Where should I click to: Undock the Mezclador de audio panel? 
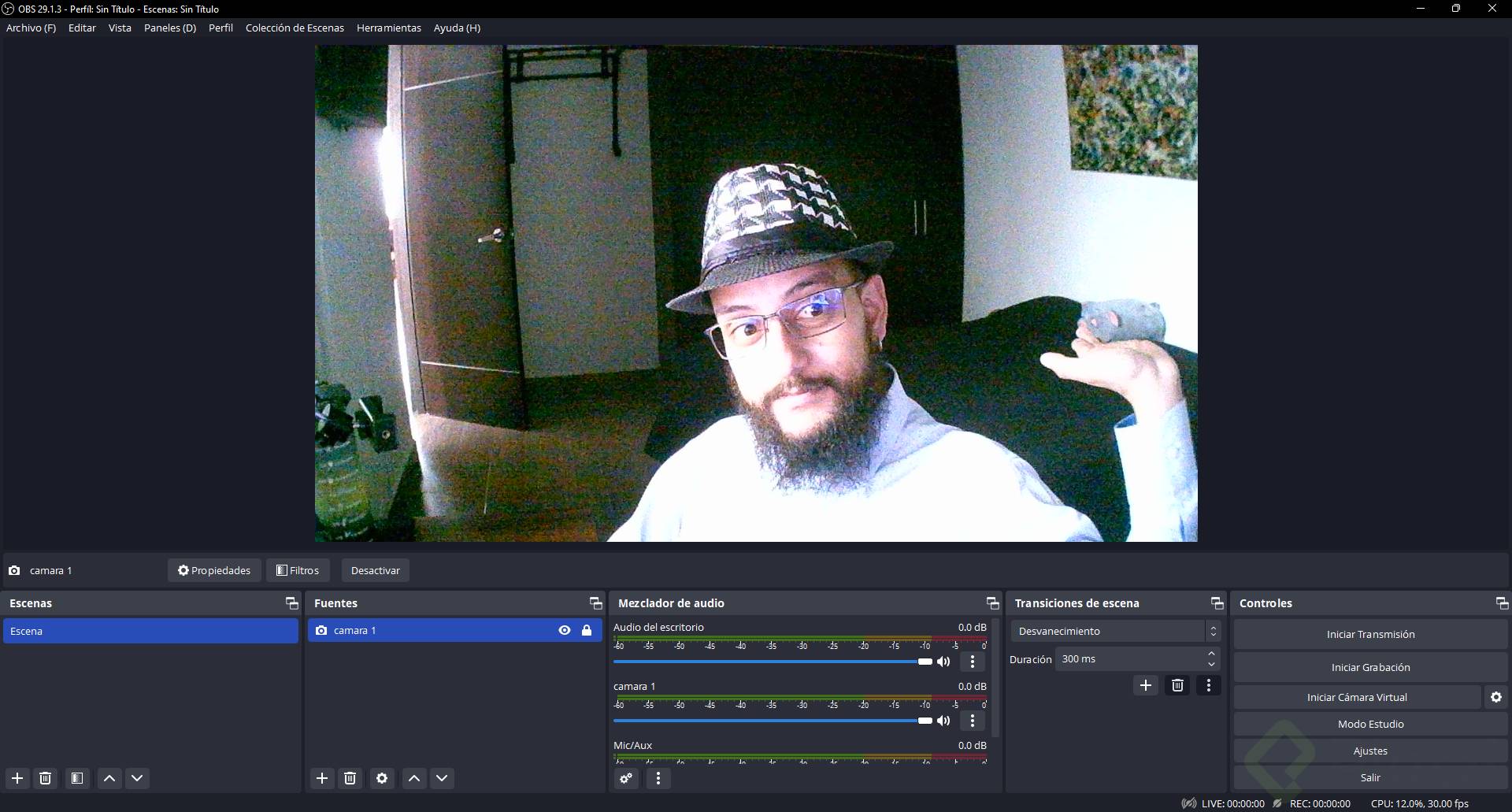click(x=993, y=603)
